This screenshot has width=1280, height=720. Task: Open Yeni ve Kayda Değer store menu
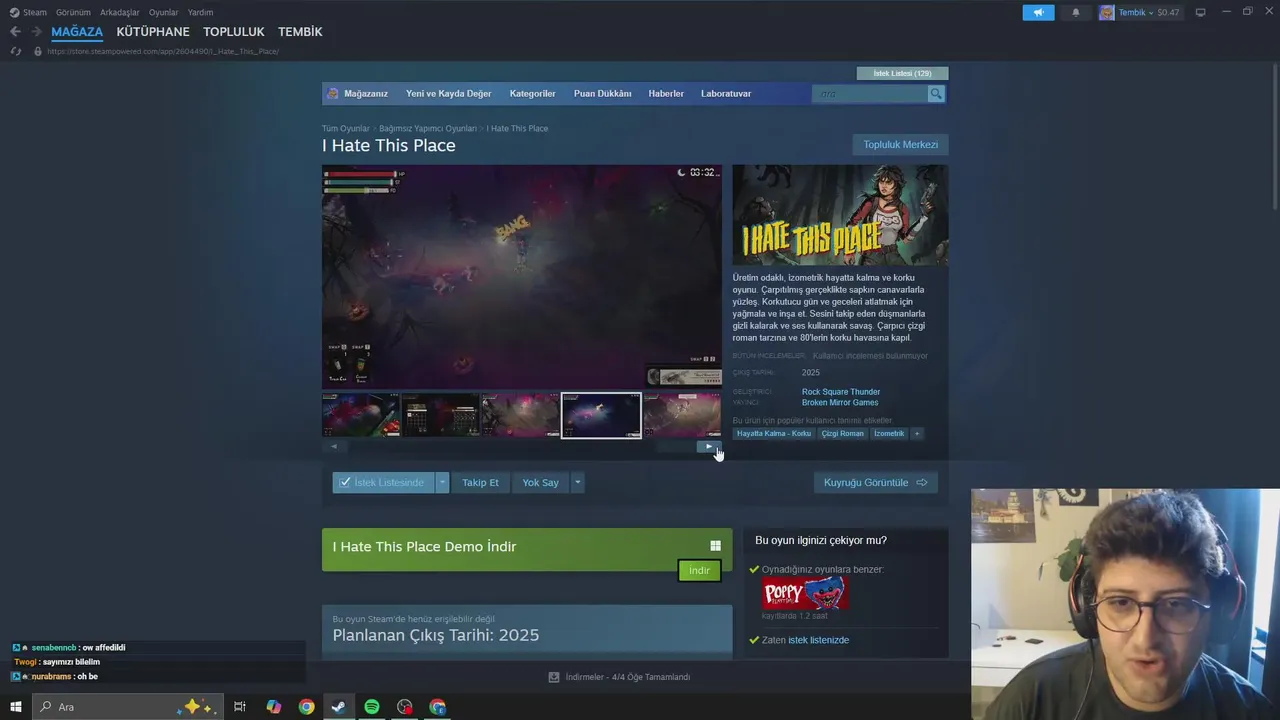point(448,93)
